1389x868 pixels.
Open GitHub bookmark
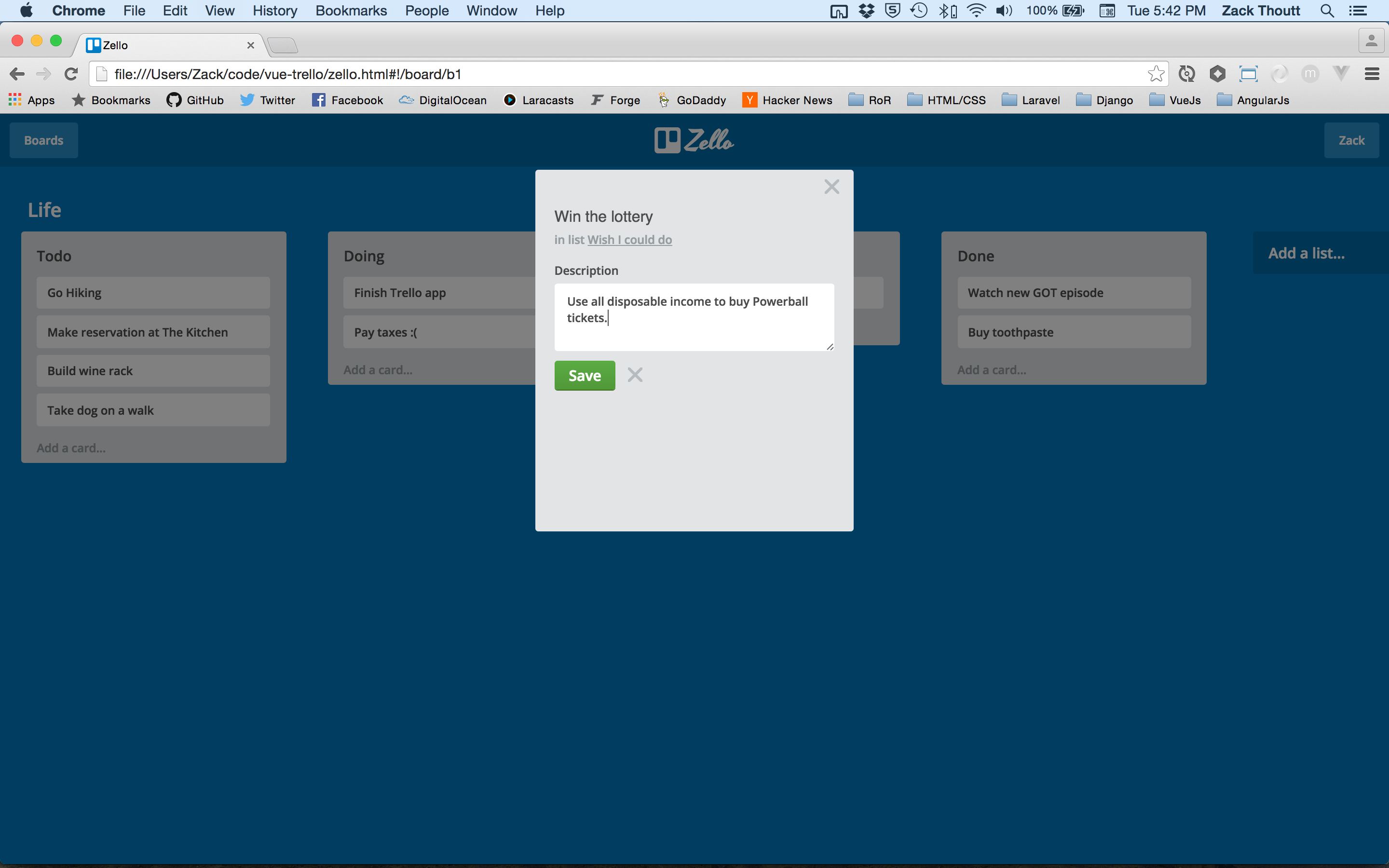coord(195,100)
